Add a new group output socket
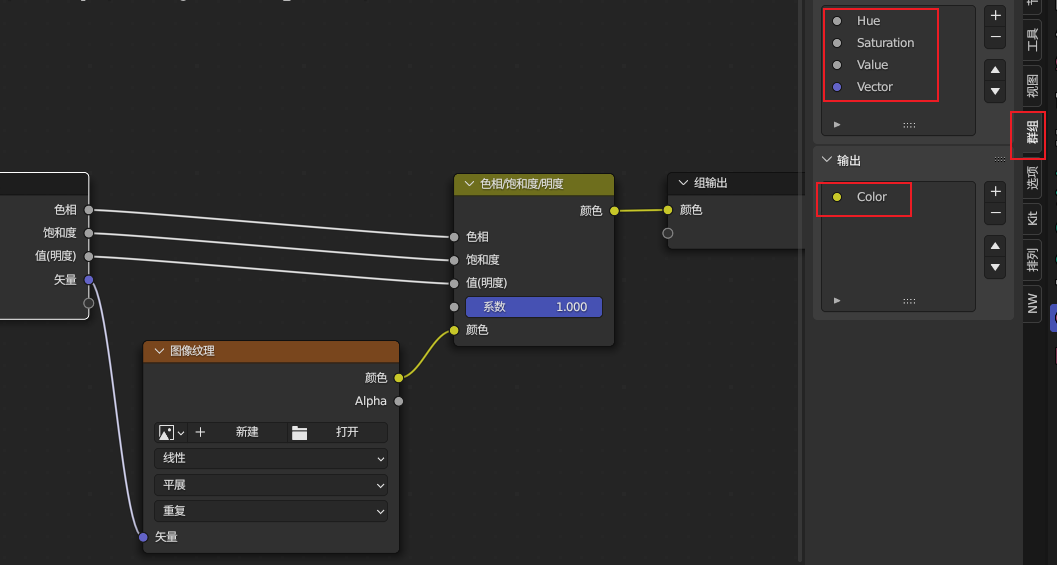The width and height of the screenshot is (1057, 565). click(x=995, y=192)
